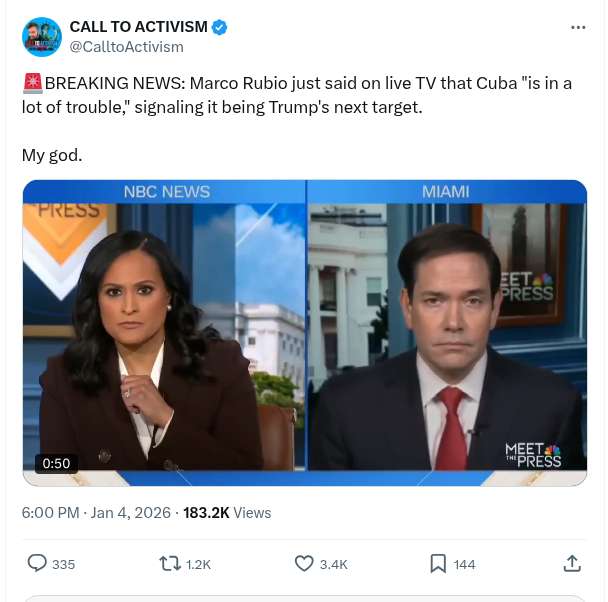The height and width of the screenshot is (602, 608).
Task: Bookmark this post
Action: tap(438, 564)
